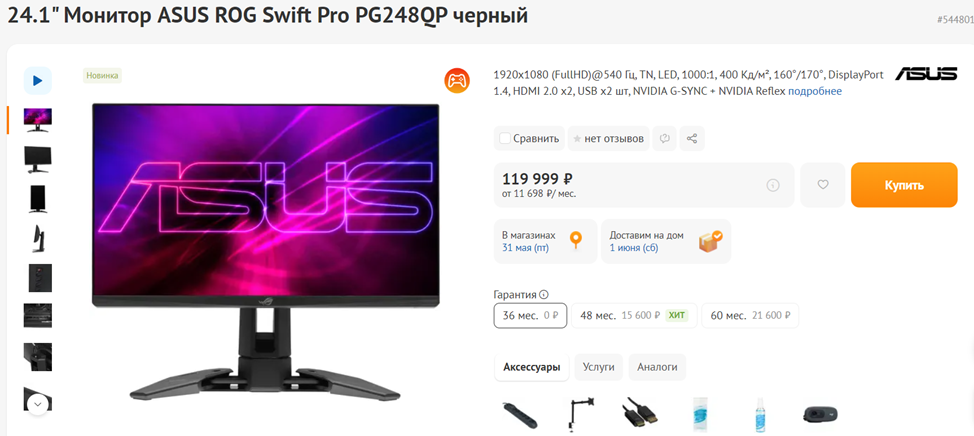Click the orange Купить button
Screen dimensions: 974x436
click(904, 185)
